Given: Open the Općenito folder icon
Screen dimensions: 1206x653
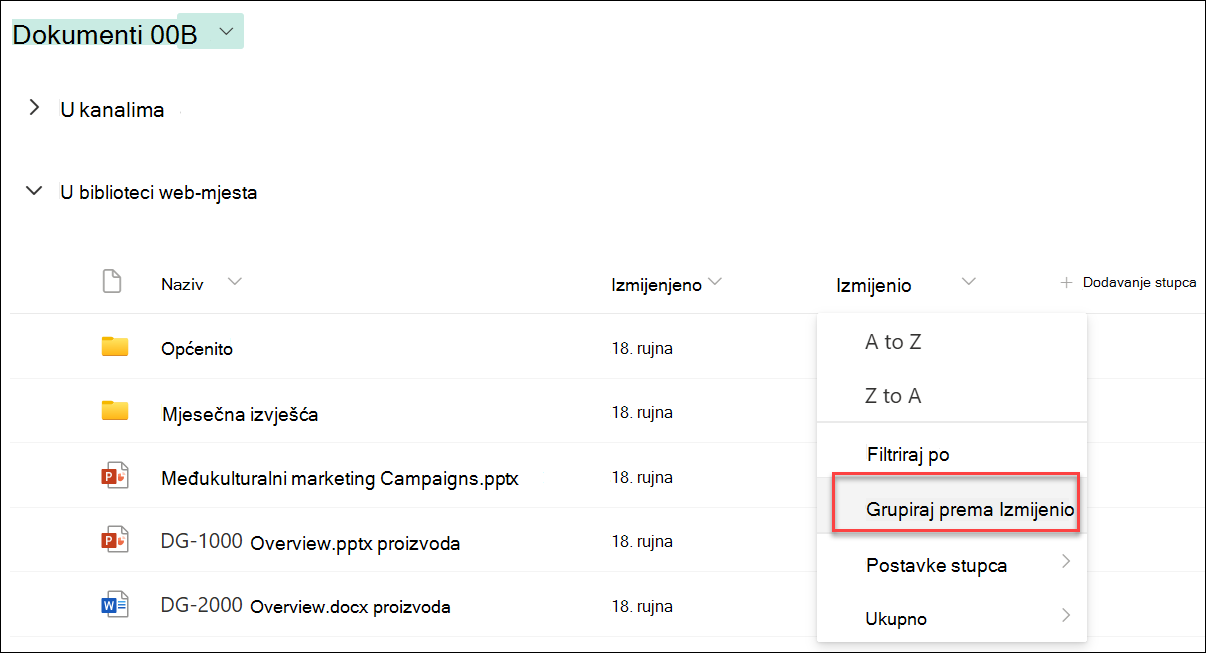Looking at the screenshot, I should 115,347.
